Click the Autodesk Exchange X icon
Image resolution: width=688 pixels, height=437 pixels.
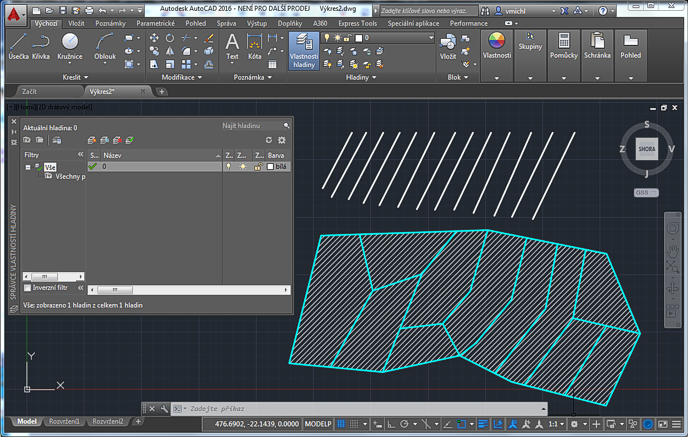(x=565, y=11)
